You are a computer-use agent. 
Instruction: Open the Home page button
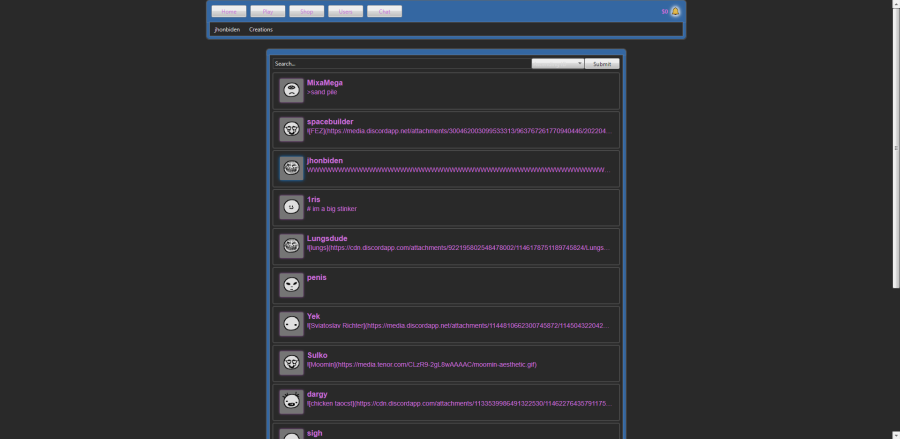(x=228, y=12)
